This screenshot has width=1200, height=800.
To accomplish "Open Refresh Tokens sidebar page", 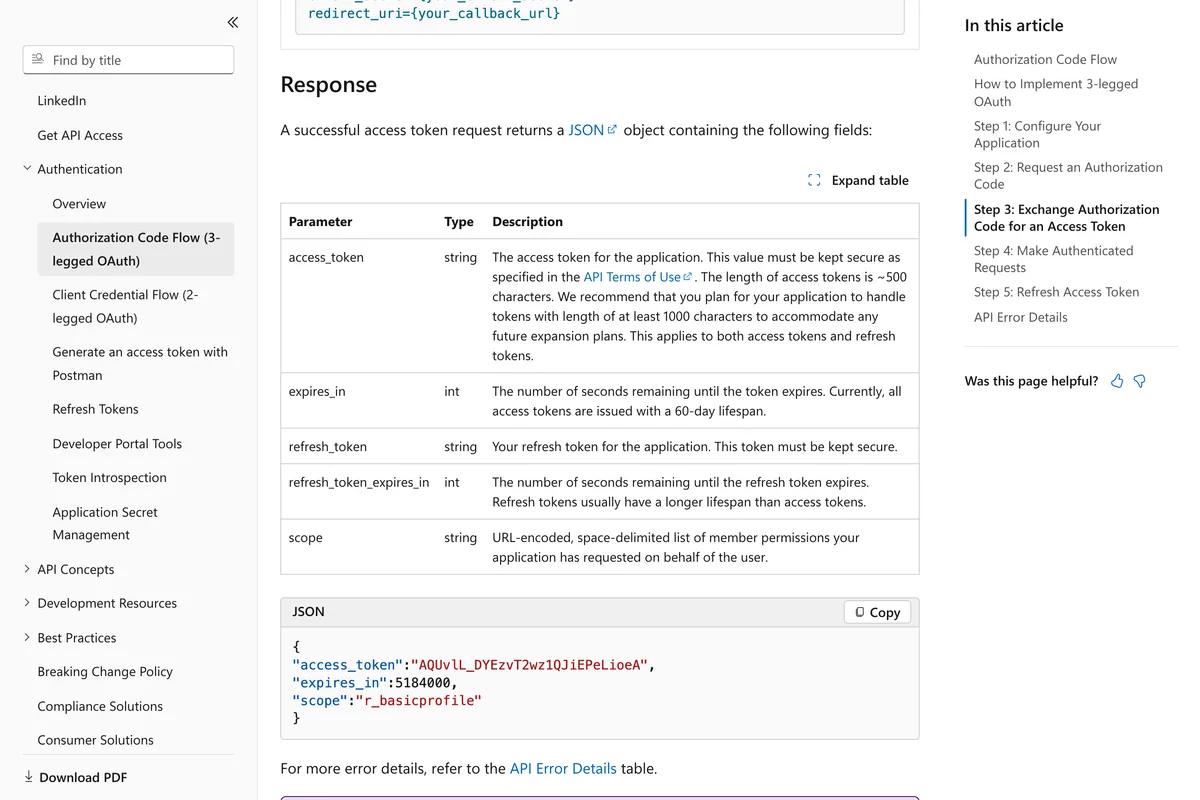I will pos(95,409).
